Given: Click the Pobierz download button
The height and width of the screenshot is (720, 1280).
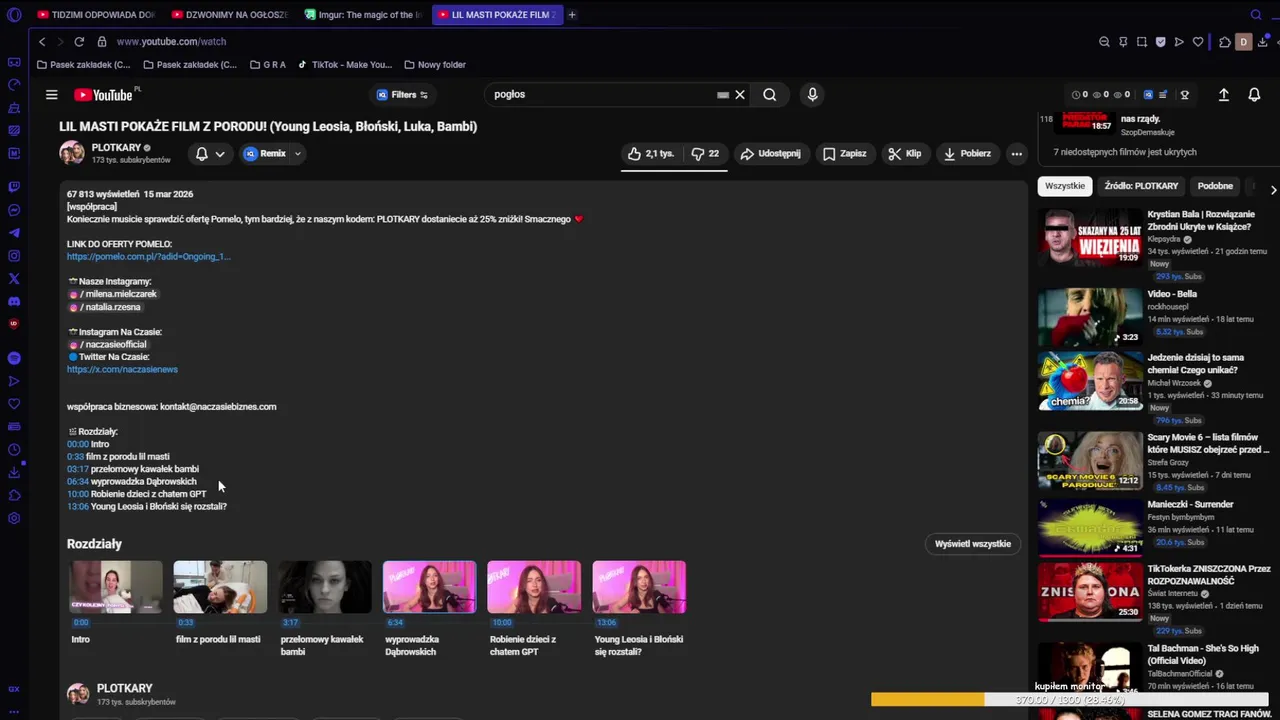Looking at the screenshot, I should 967,154.
